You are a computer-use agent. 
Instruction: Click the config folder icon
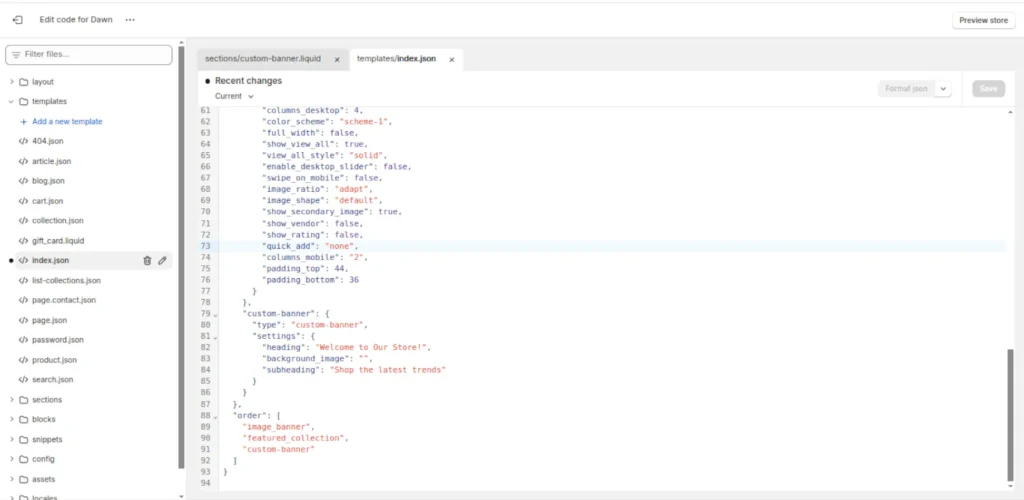click(24, 459)
